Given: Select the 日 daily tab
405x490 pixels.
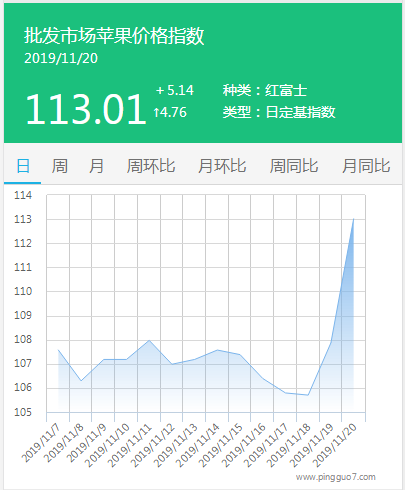Looking at the screenshot, I should pyautogui.click(x=23, y=166).
